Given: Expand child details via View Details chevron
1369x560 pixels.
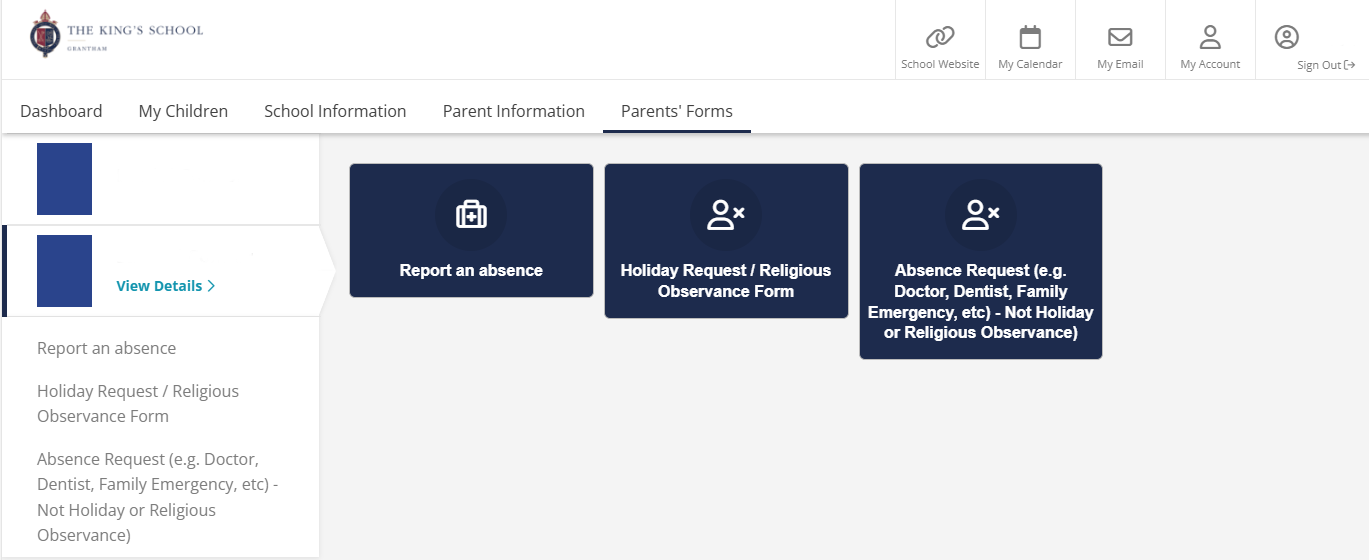Looking at the screenshot, I should point(211,286).
